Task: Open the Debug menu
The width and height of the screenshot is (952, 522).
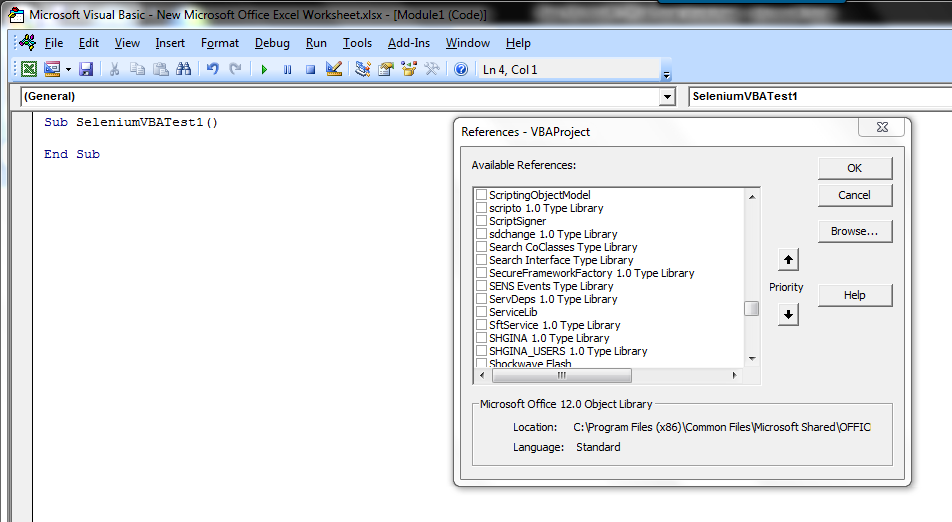Action: point(272,43)
